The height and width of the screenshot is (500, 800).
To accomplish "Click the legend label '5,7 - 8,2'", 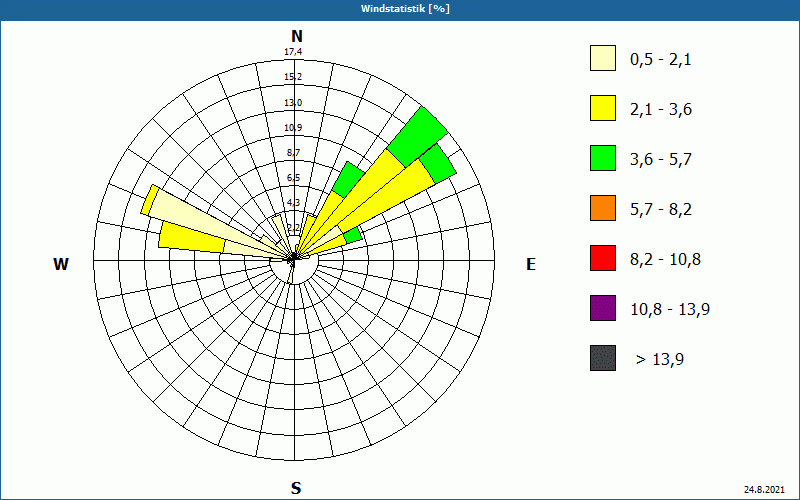I will coord(661,210).
